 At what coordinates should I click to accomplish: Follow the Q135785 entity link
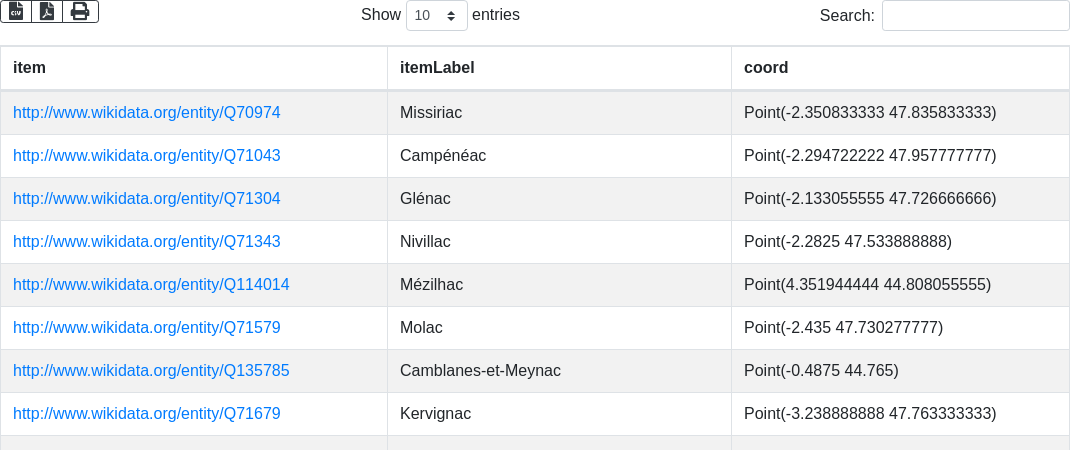click(151, 371)
